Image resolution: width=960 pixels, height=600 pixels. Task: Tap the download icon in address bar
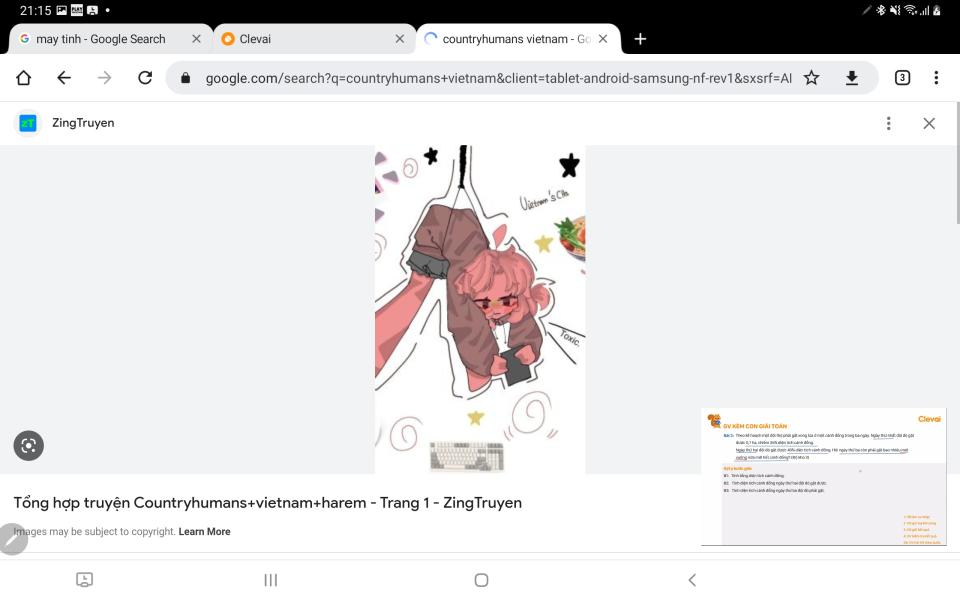[852, 78]
